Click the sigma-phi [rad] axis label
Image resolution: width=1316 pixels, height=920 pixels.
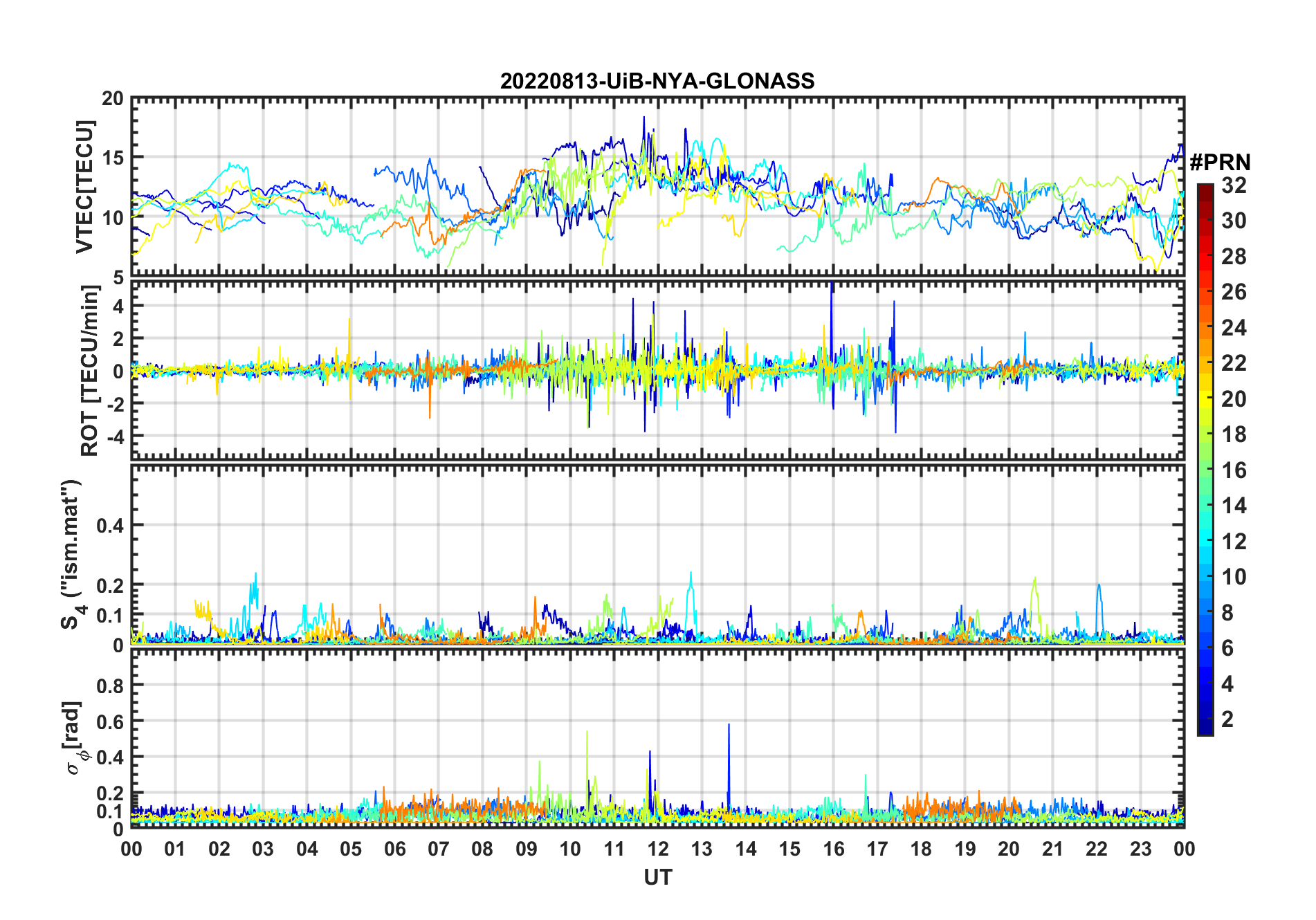(74, 738)
